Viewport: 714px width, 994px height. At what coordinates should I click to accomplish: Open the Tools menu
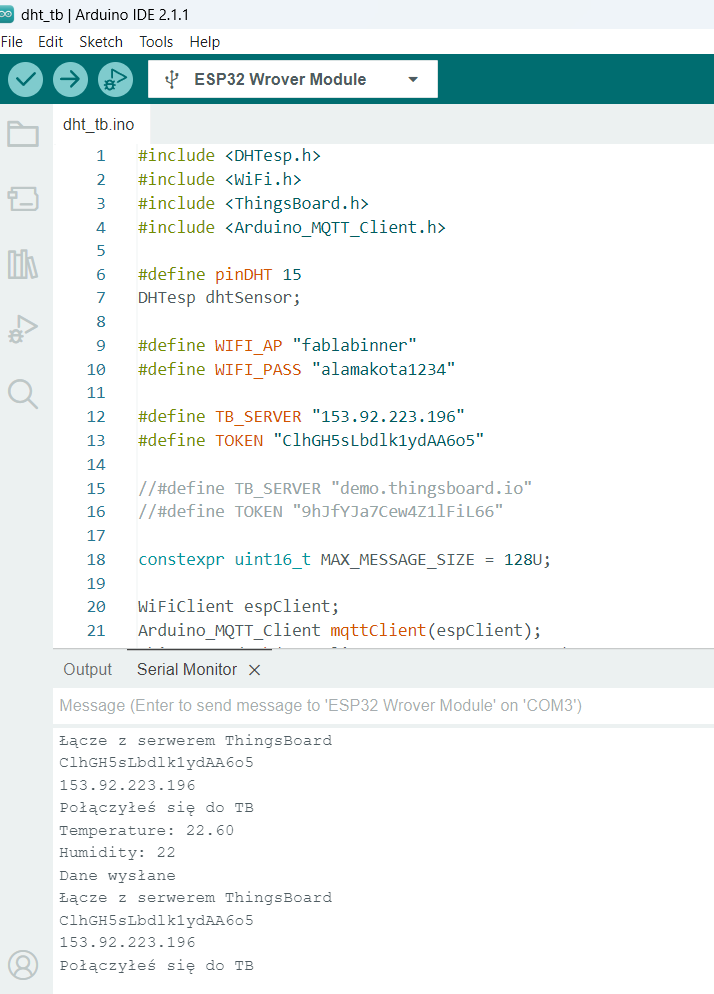pos(156,42)
